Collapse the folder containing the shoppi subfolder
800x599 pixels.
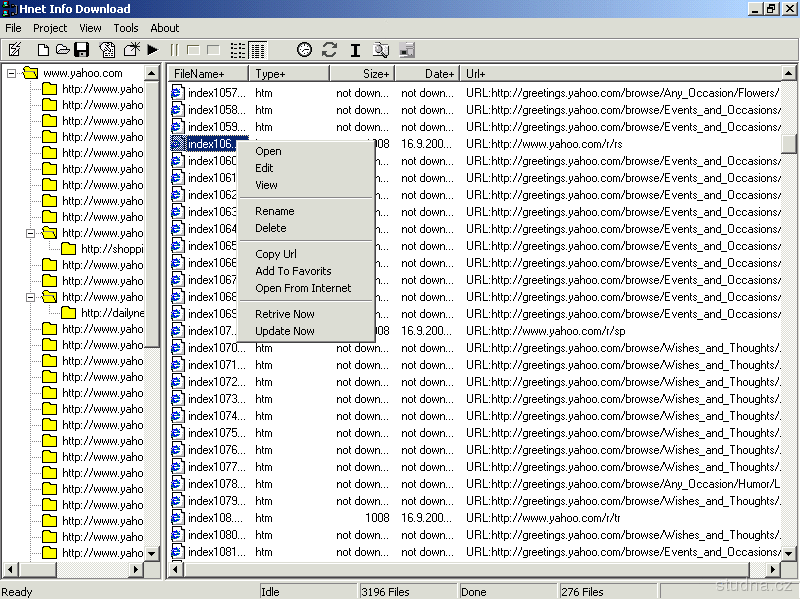tap(32, 233)
